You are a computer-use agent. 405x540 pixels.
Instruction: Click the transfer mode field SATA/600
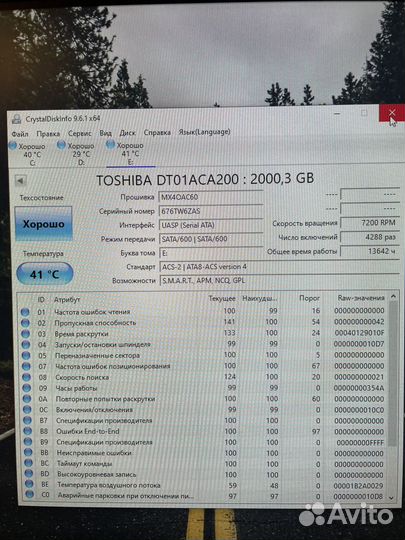pos(211,239)
